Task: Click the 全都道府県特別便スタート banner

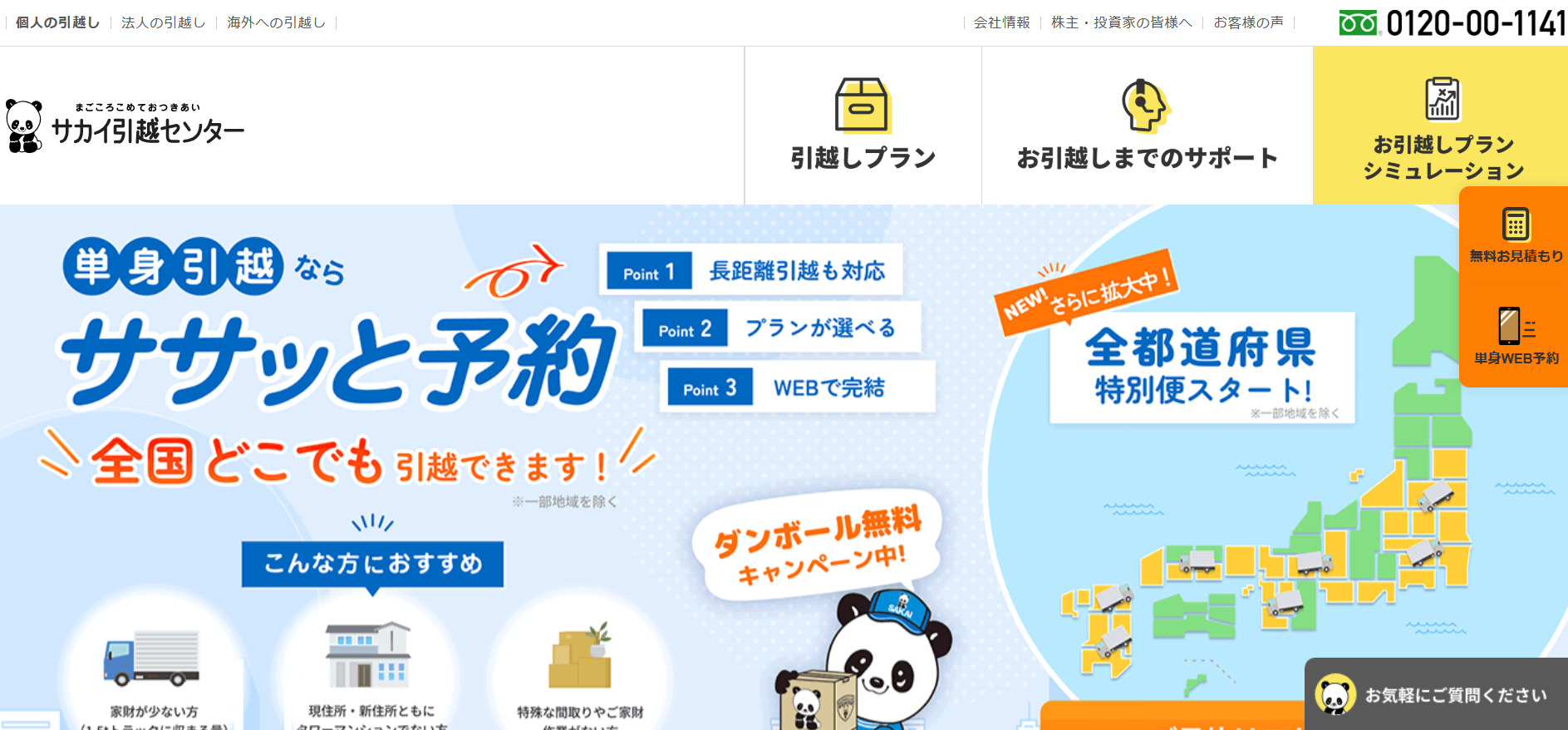Action: point(1202,367)
